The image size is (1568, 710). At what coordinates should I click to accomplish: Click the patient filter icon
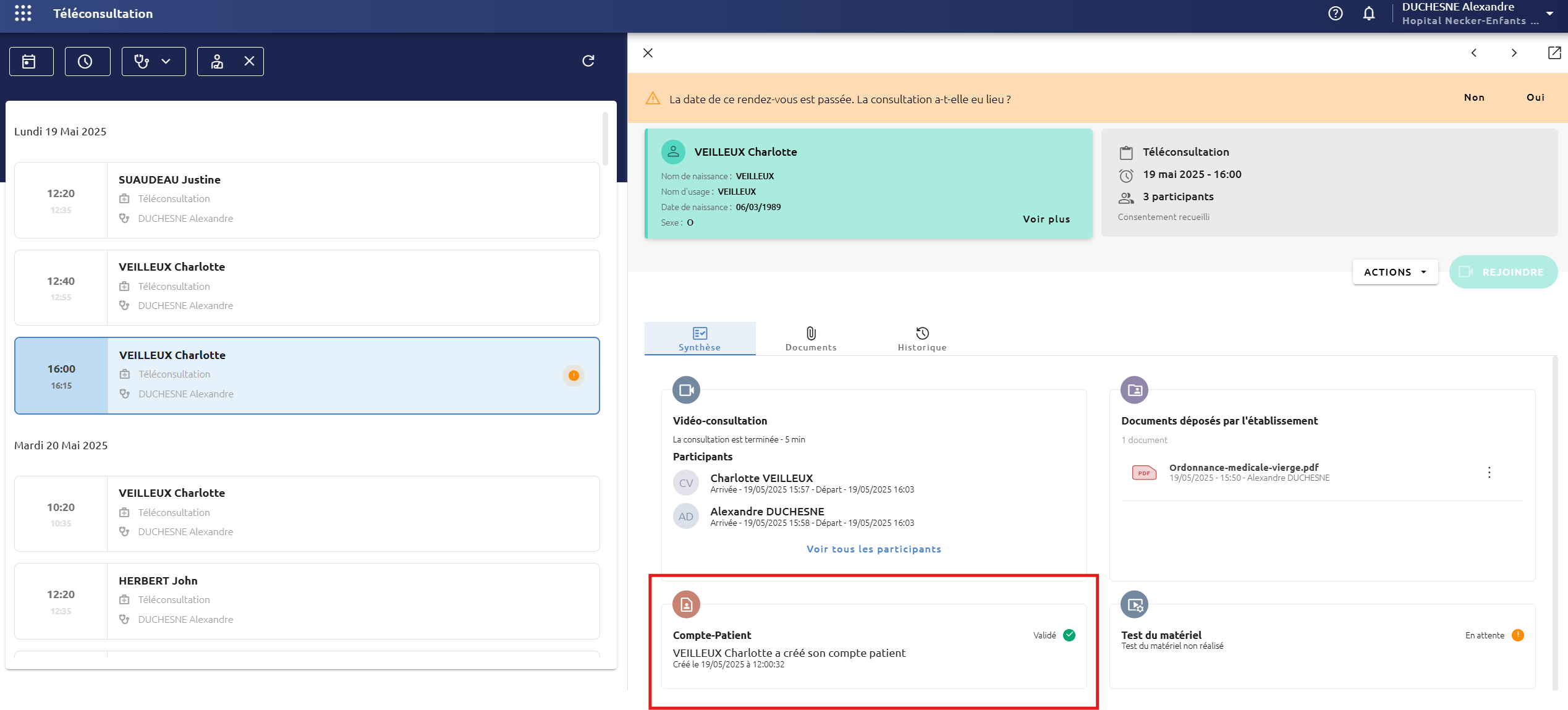pos(217,61)
